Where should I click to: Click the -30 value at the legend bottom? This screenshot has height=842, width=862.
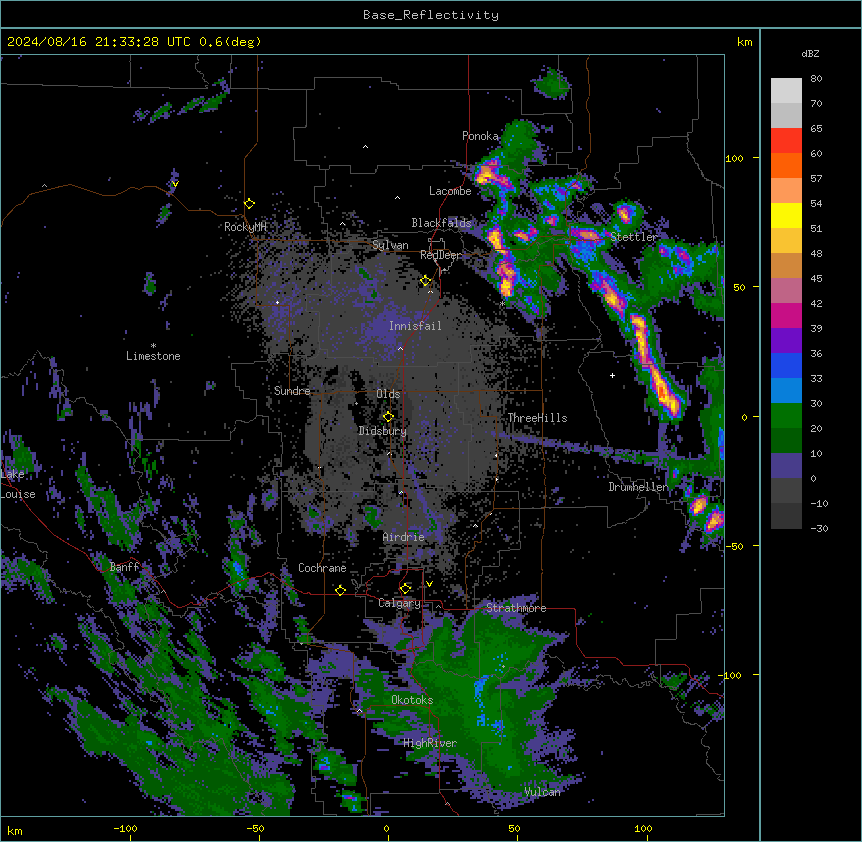tap(819, 529)
